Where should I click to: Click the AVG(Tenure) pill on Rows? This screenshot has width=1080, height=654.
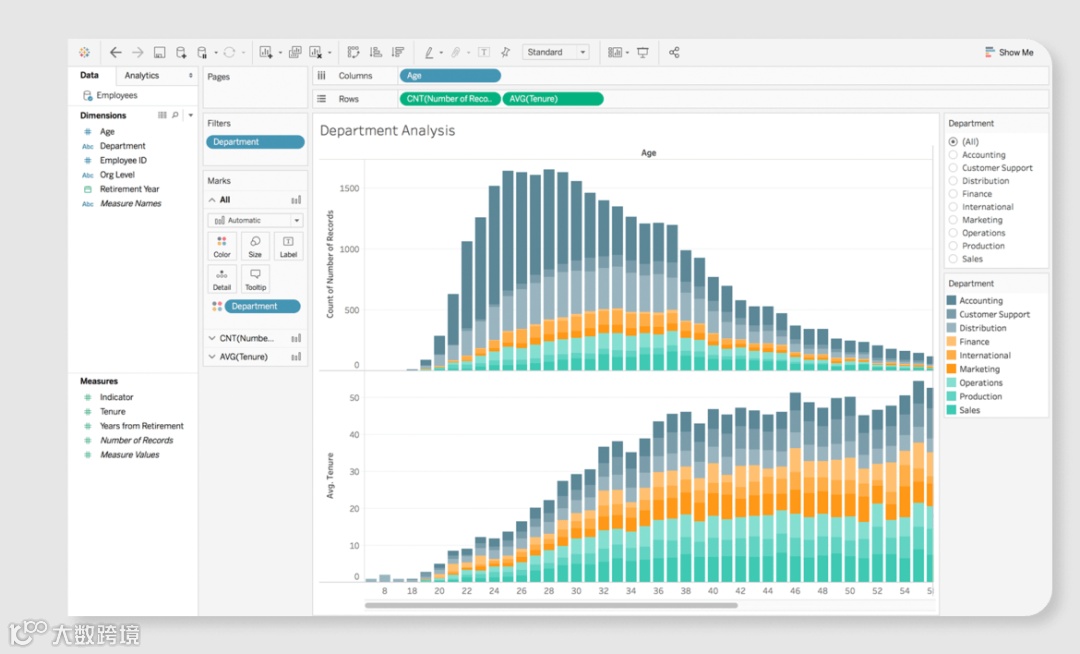[x=553, y=98]
